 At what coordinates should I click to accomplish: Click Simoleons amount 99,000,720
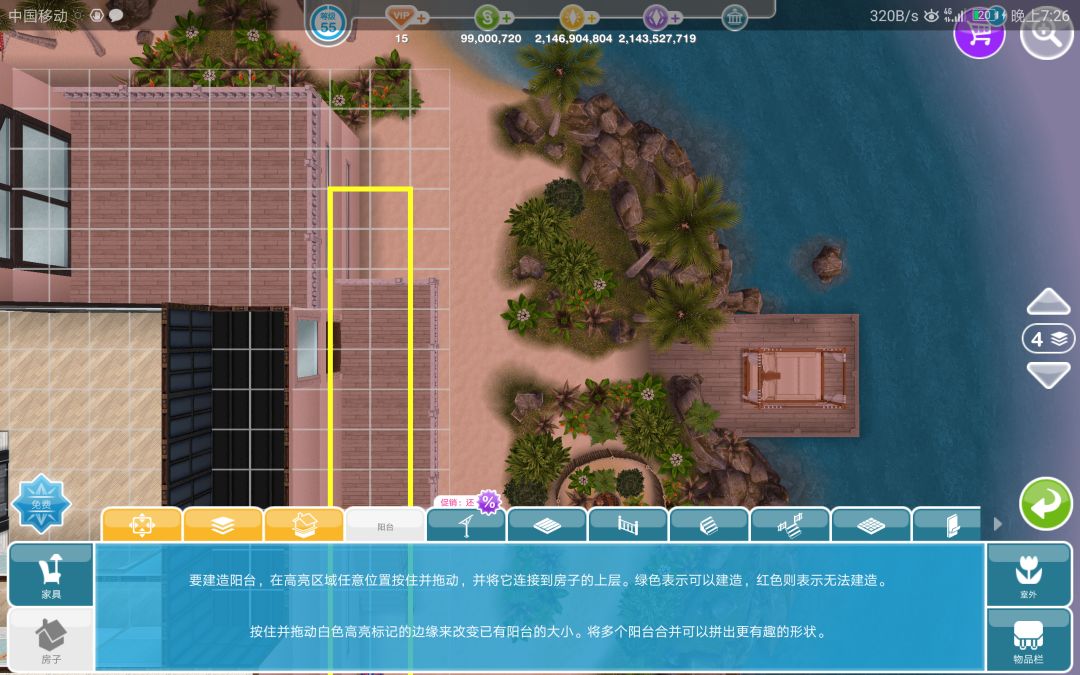coord(491,39)
